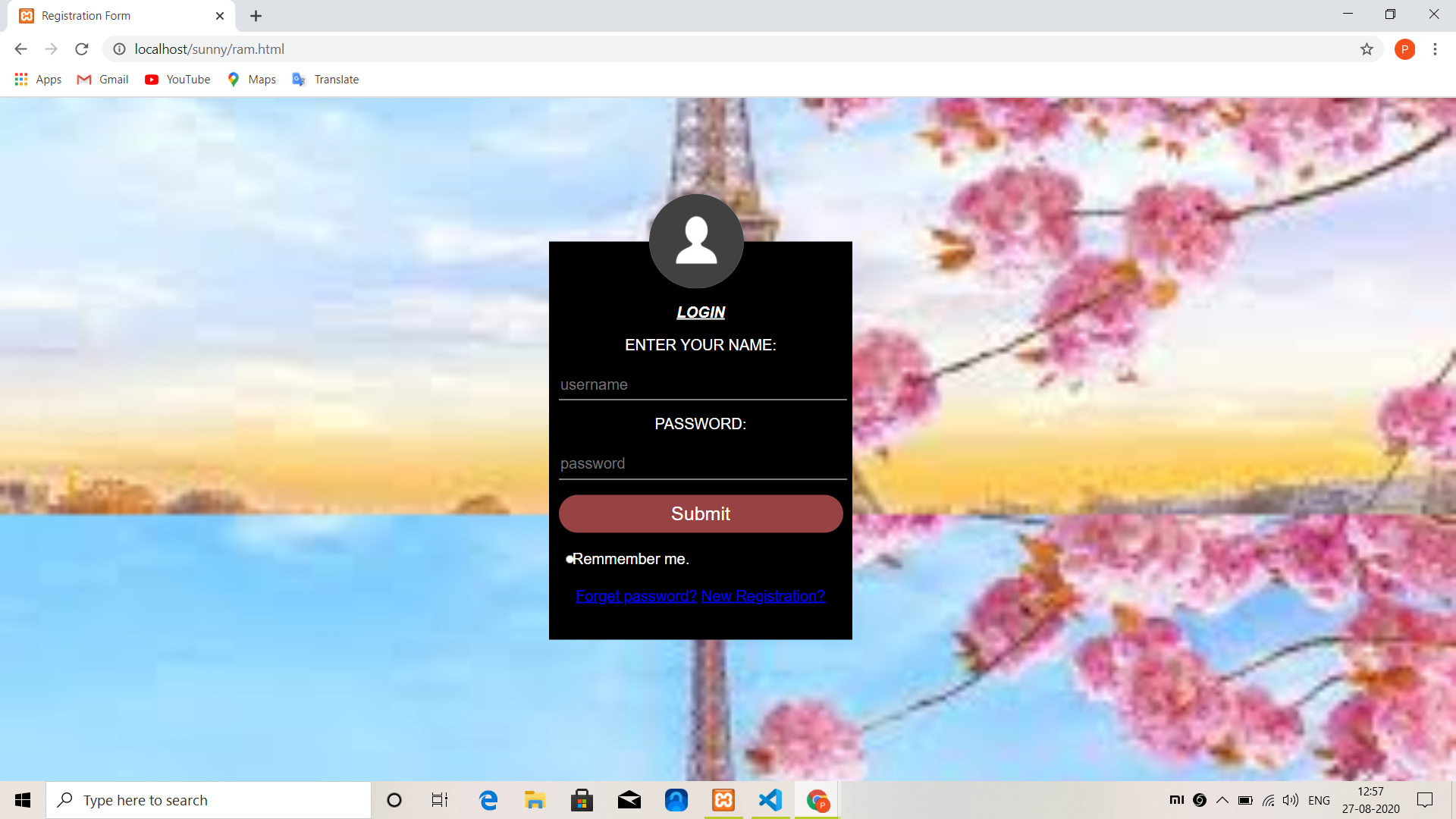The width and height of the screenshot is (1456, 819).
Task: Open YouTube from the bookmarks bar
Action: pyautogui.click(x=177, y=79)
